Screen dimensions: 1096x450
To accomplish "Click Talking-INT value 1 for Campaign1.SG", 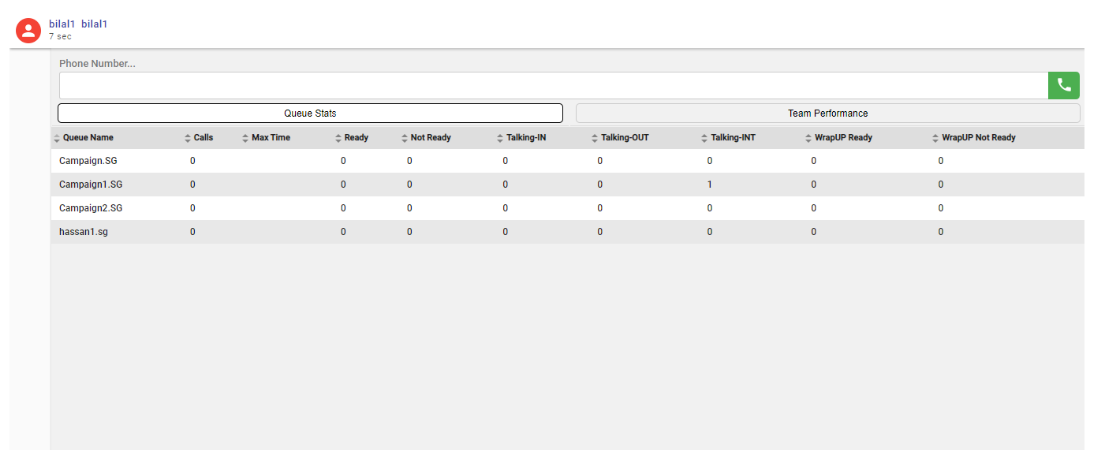I will [710, 184].
